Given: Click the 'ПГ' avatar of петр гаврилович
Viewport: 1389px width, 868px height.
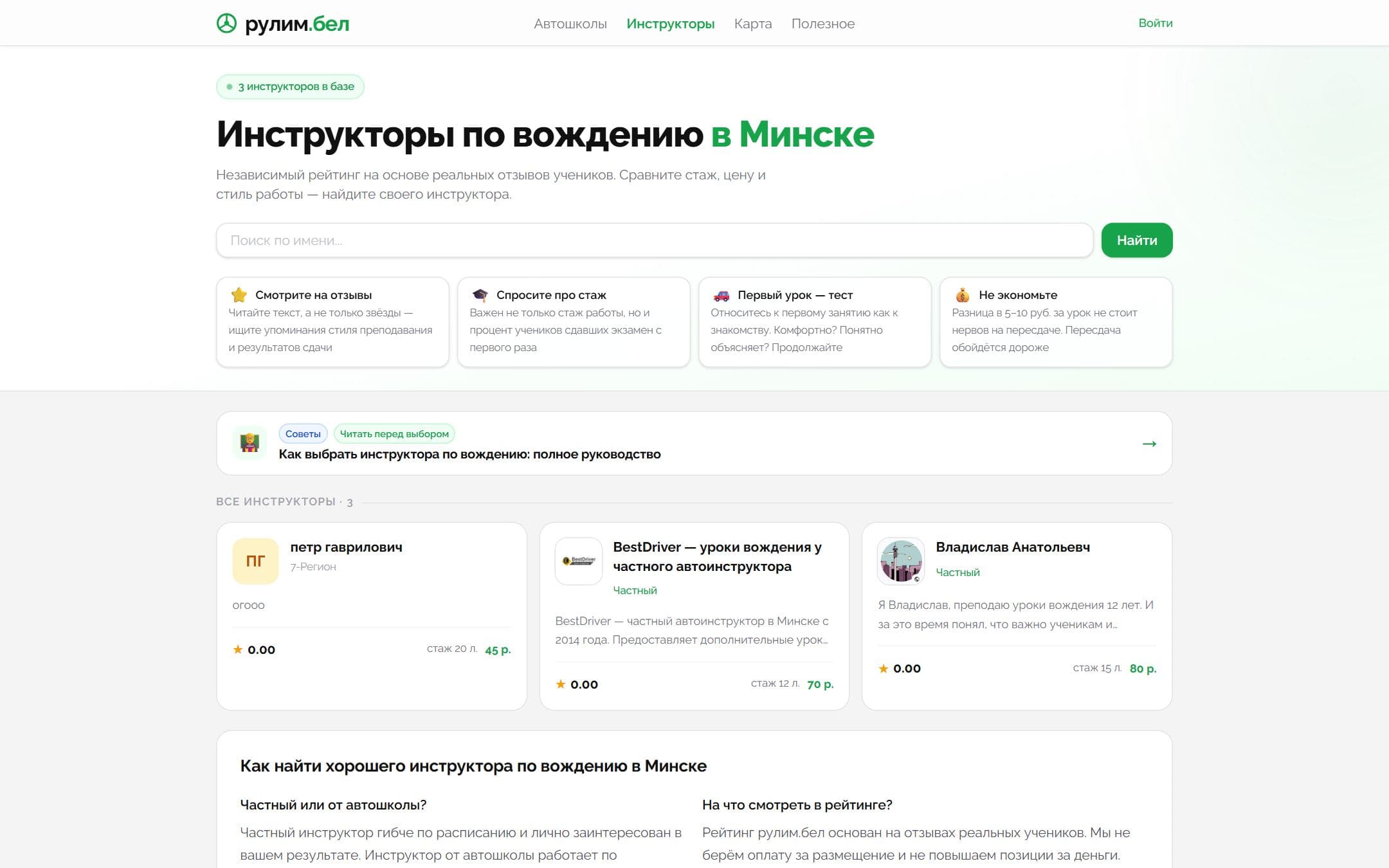Looking at the screenshot, I should 255,561.
